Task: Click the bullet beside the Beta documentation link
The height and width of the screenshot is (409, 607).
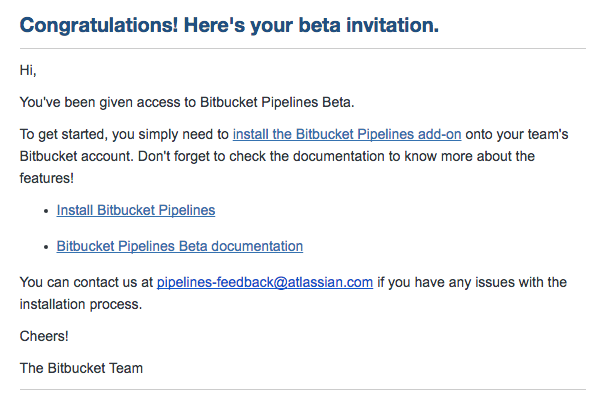Action: [x=46, y=247]
